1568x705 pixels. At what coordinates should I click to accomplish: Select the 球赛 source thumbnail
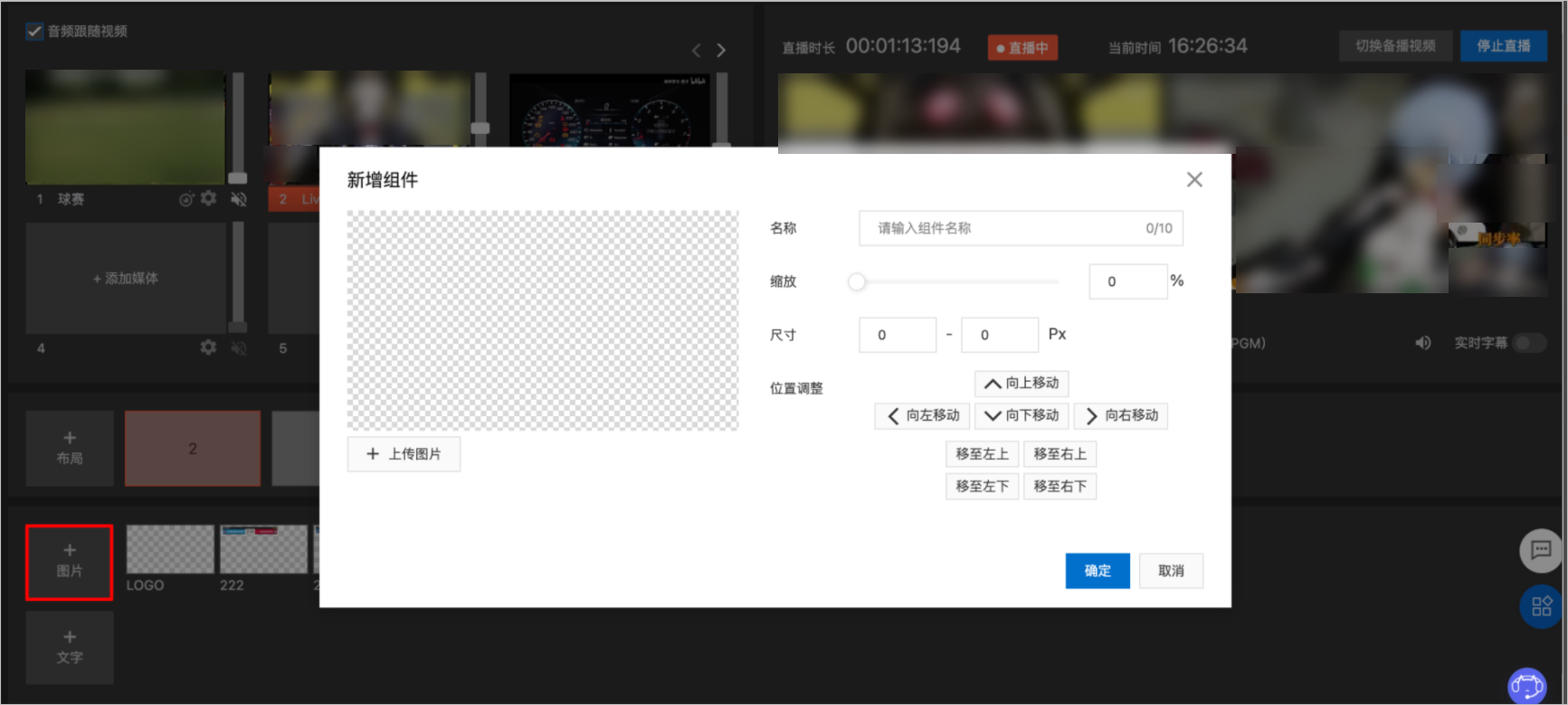tap(125, 128)
